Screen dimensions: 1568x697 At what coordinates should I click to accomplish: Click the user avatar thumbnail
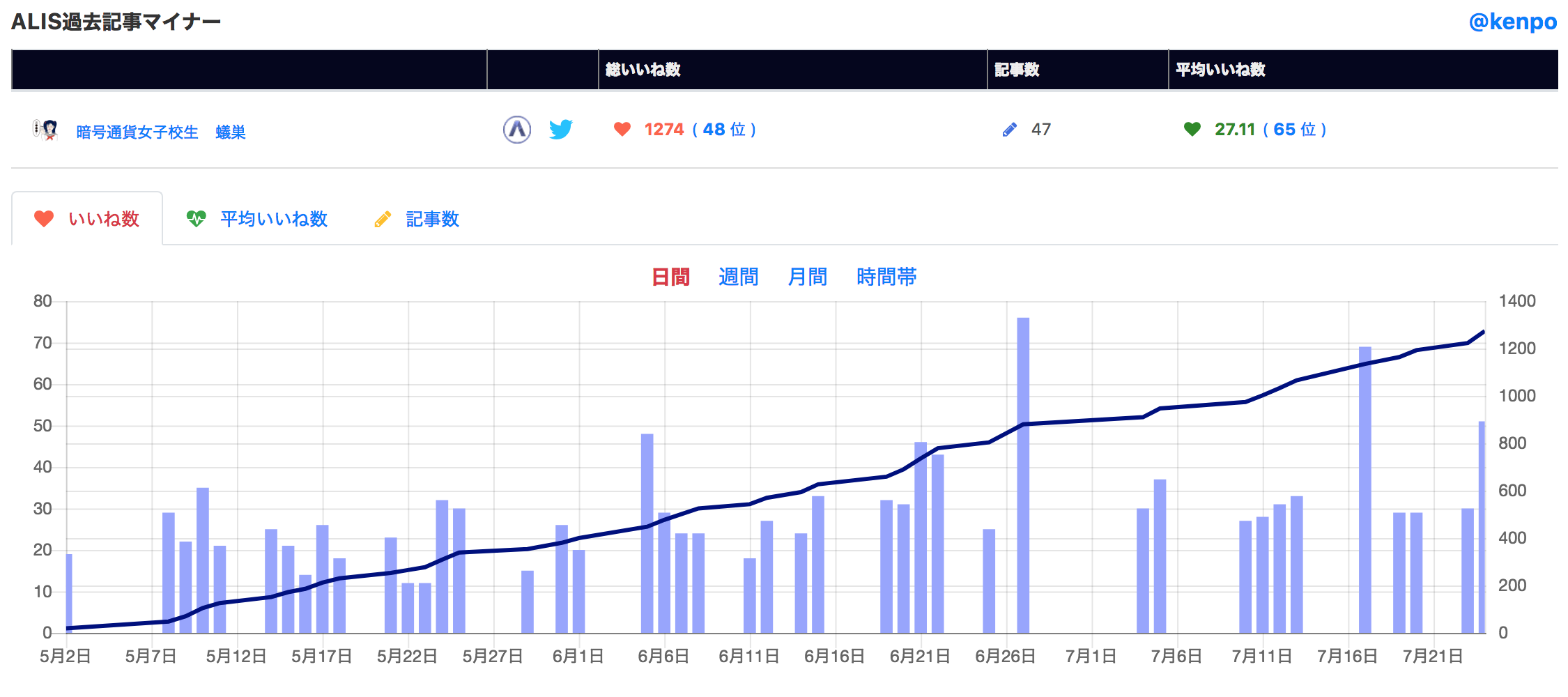(46, 130)
